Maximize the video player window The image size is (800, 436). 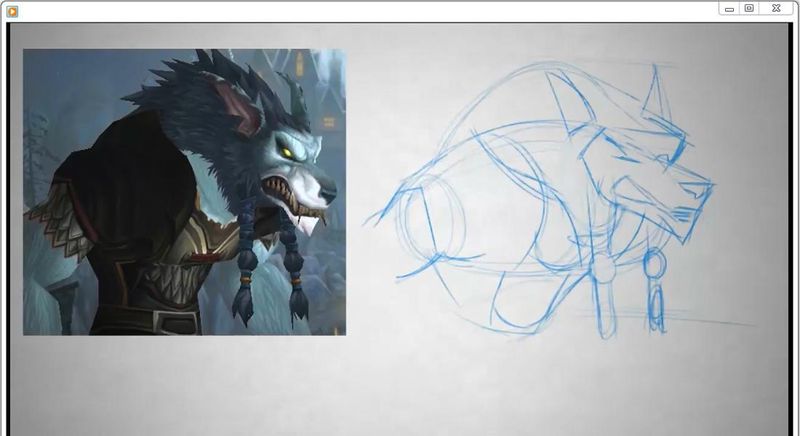pyautogui.click(x=749, y=9)
